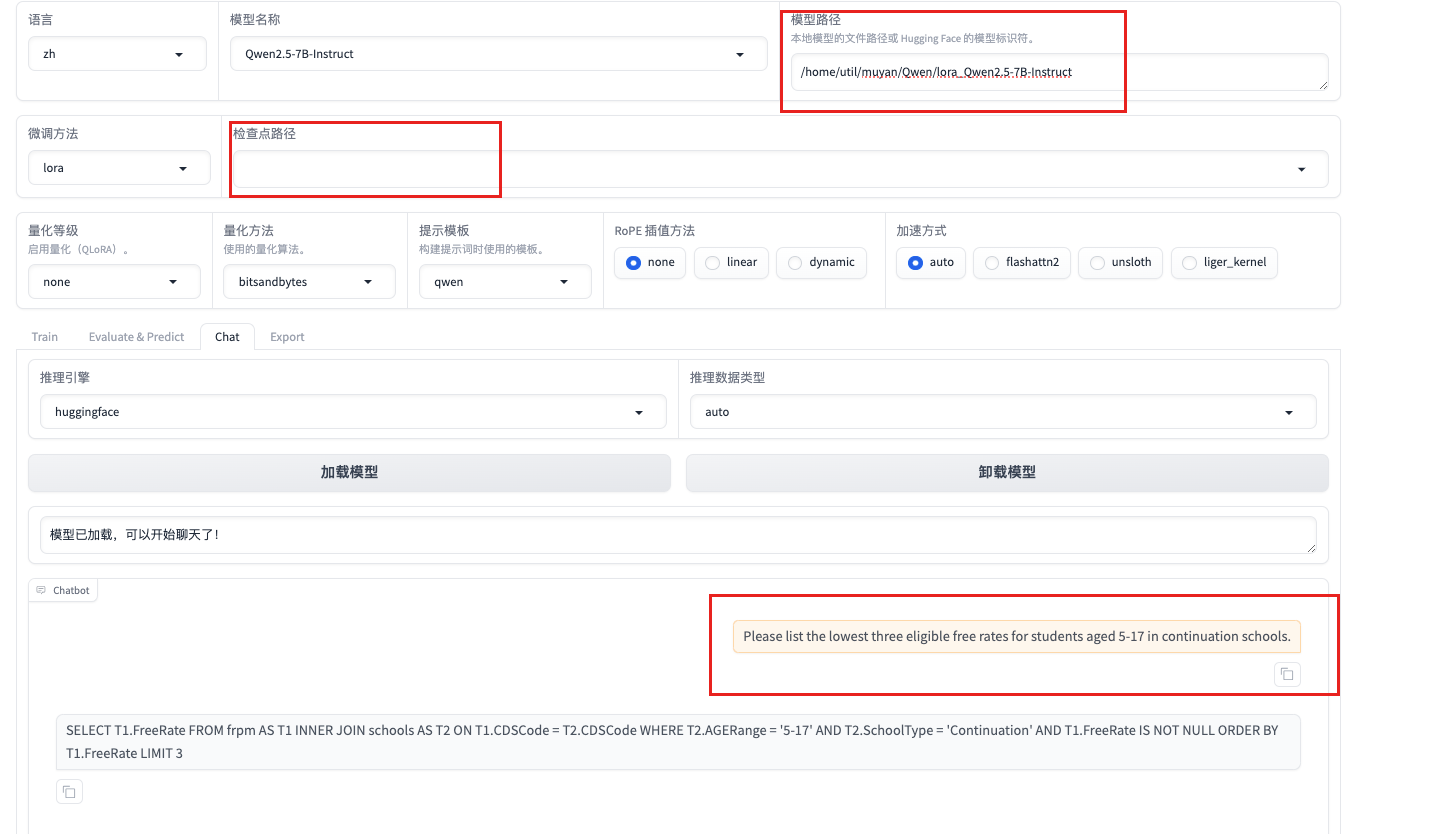Enable flashattn2 acceleration
1436x834 pixels.
coord(1022,263)
